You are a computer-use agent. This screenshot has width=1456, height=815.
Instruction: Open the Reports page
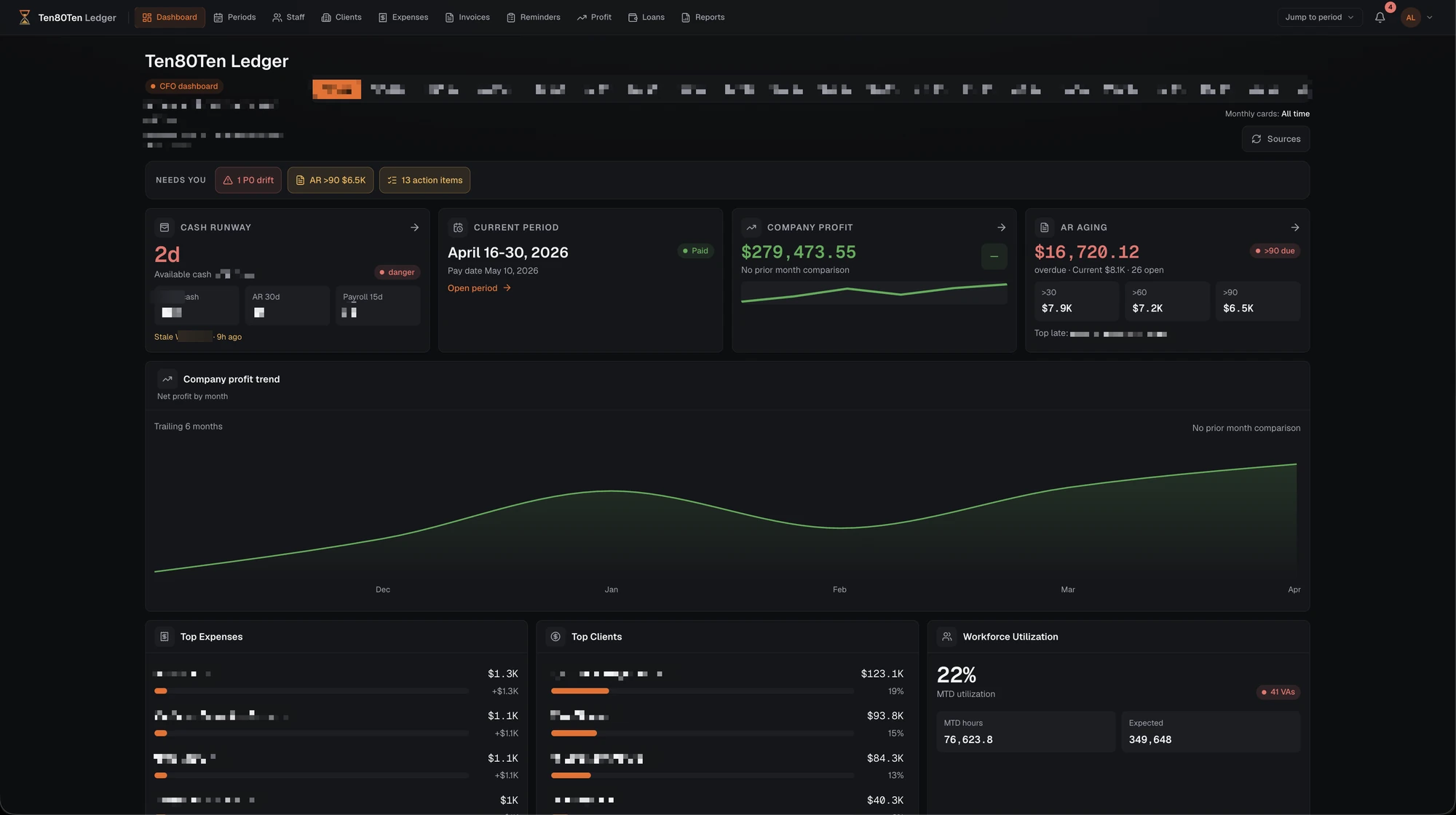703,17
